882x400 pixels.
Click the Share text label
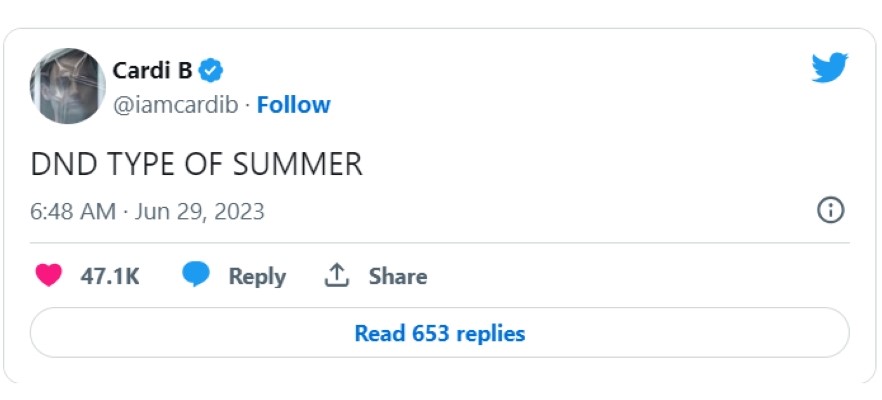click(397, 276)
